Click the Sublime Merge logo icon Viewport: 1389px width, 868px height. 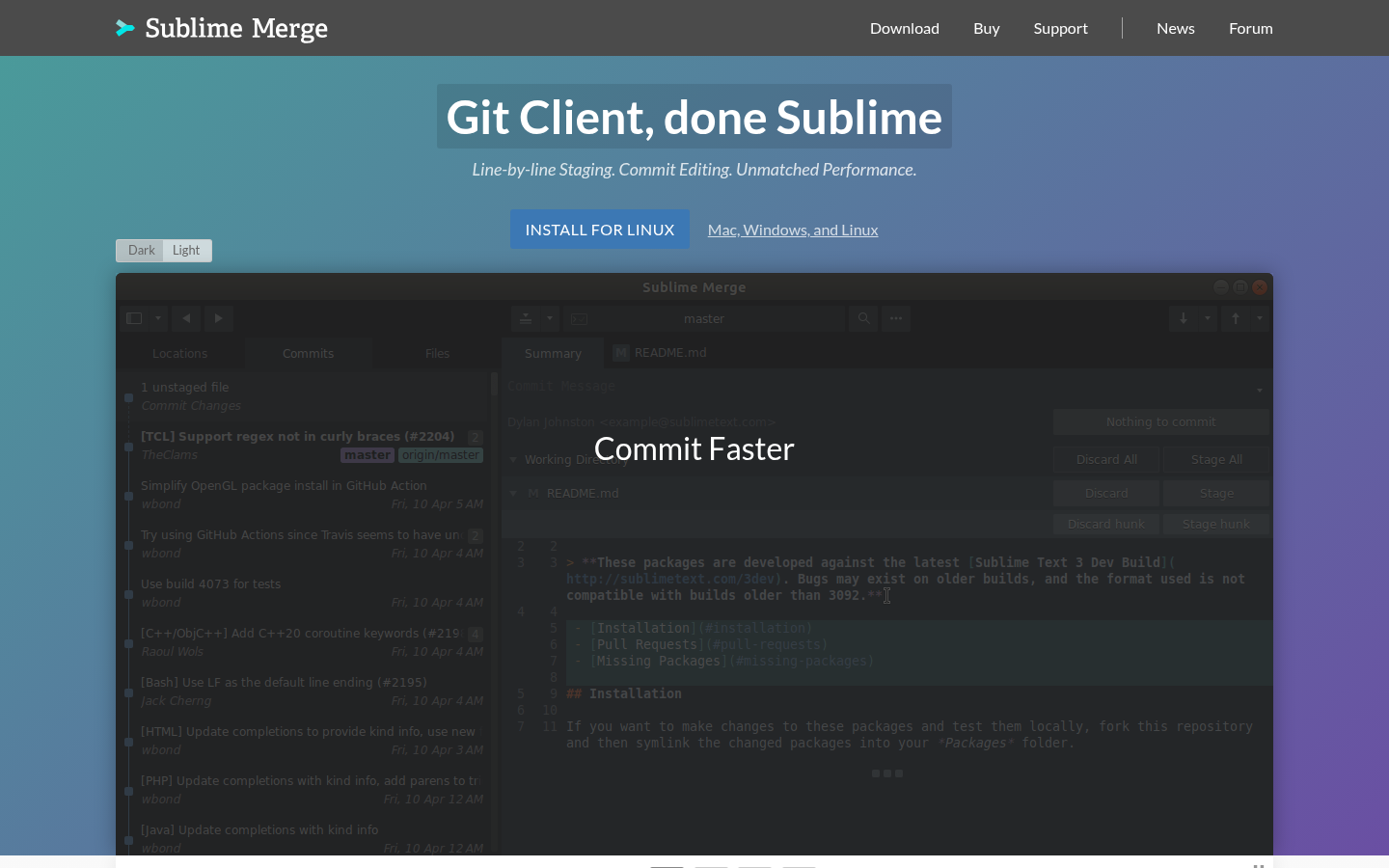125,28
